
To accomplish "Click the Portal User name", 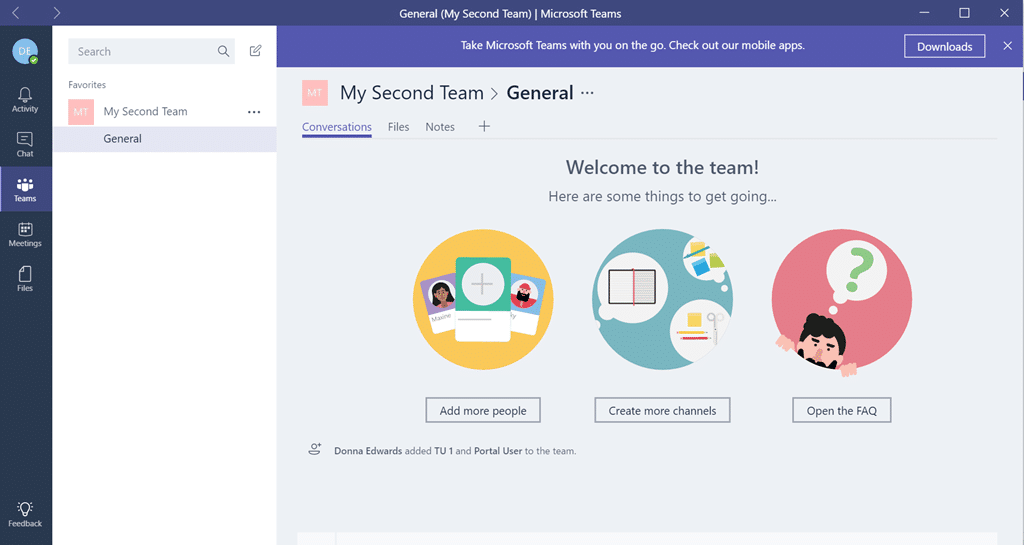I will [498, 451].
